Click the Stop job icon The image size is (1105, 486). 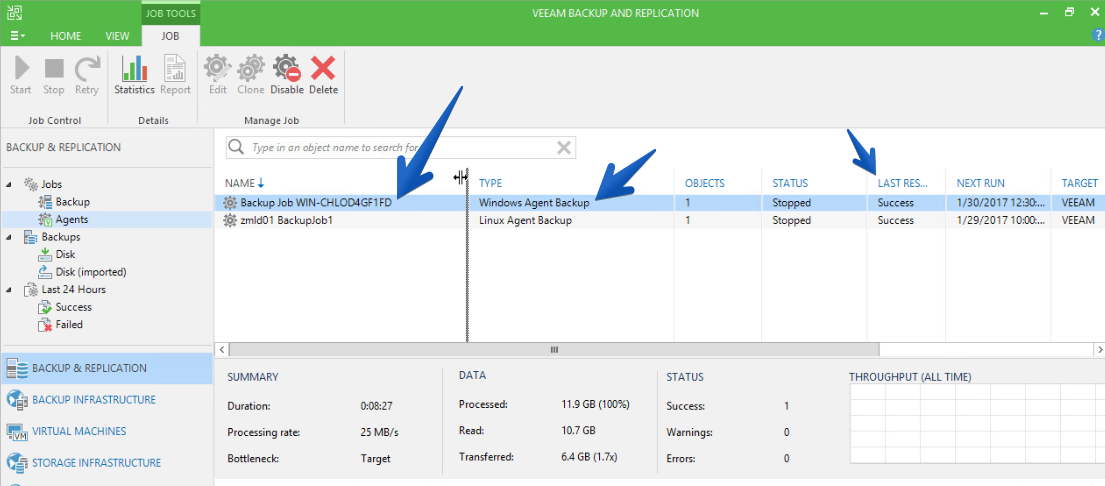point(54,76)
